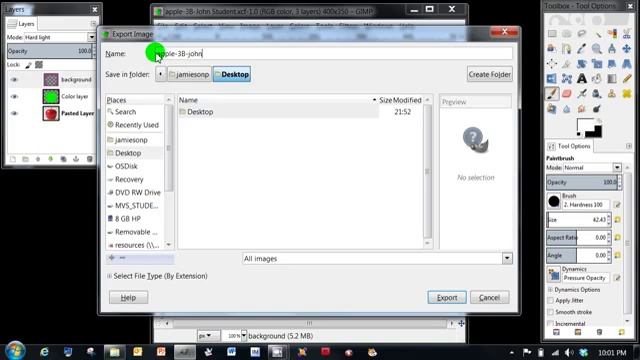Select the Heal tool
Image resolution: width=640 pixels, height=360 pixels.
pyautogui.click(x=627, y=93)
